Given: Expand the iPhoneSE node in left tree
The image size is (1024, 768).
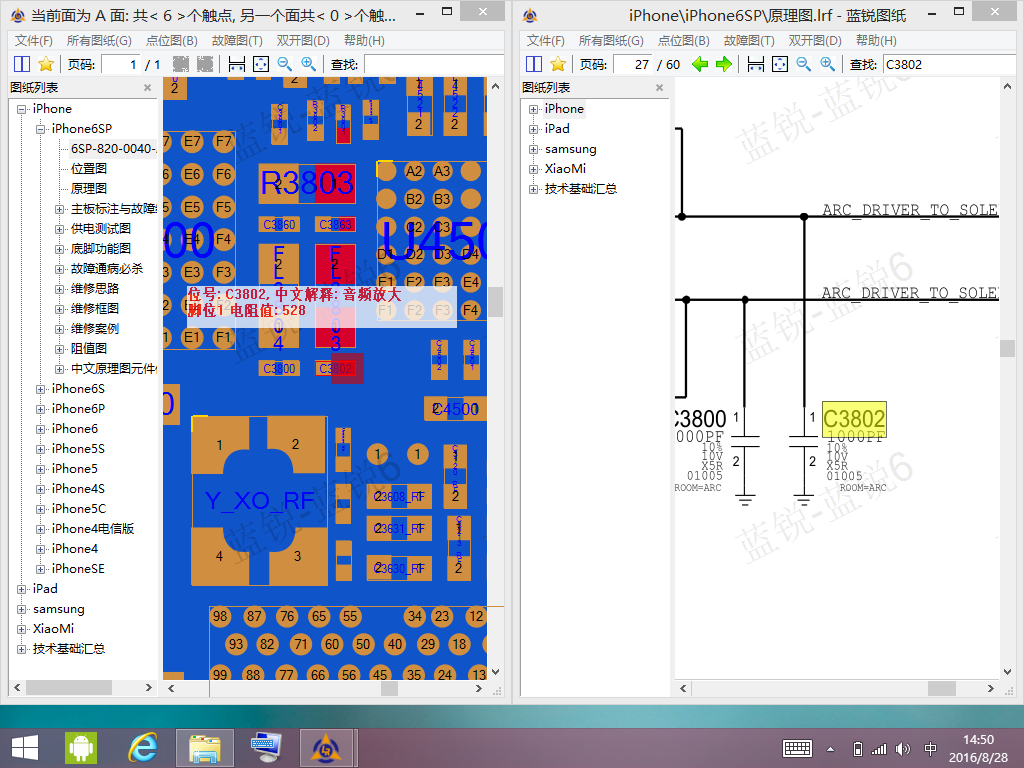Looking at the screenshot, I should [40, 569].
